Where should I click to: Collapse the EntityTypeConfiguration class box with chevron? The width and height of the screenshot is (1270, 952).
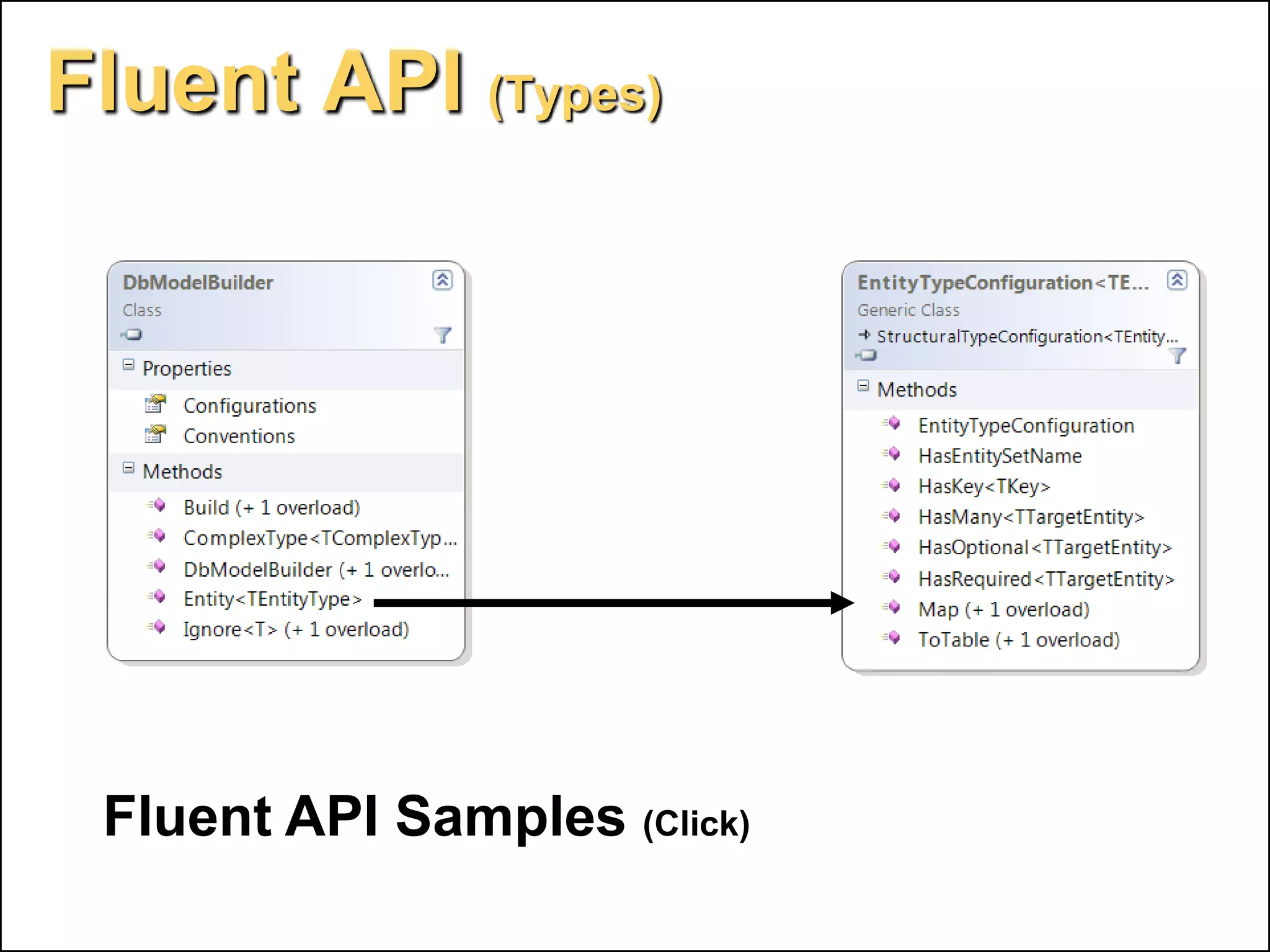1176,281
